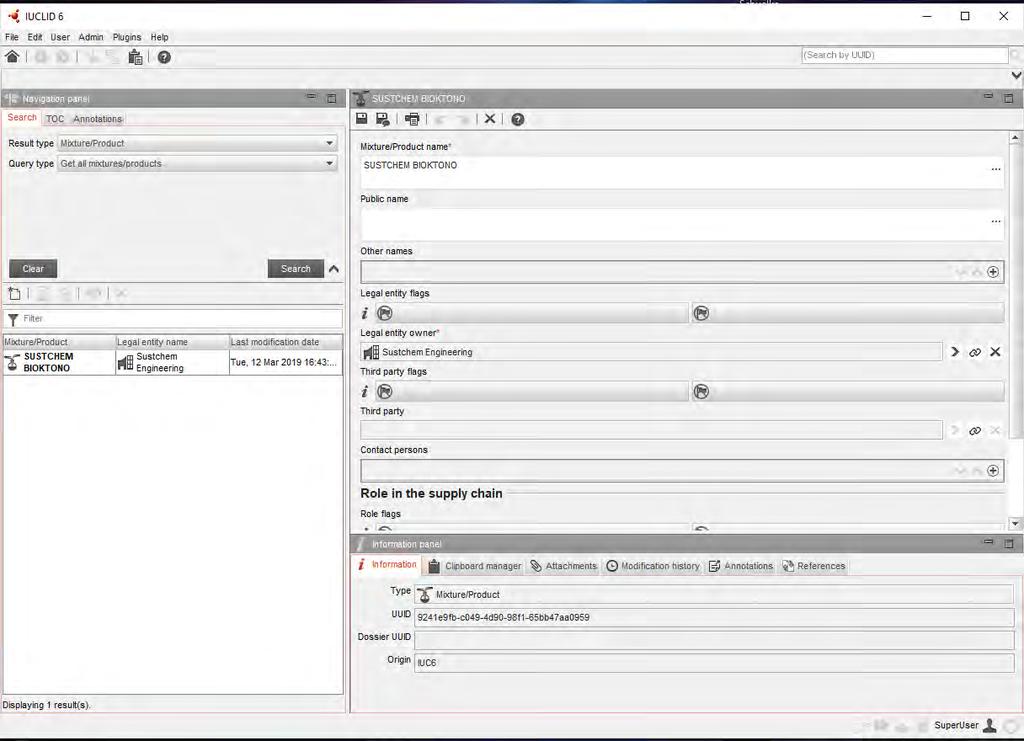The height and width of the screenshot is (741, 1024).
Task: Expand the collapsed bar with down chevron
Action: pyautogui.click(x=1016, y=76)
